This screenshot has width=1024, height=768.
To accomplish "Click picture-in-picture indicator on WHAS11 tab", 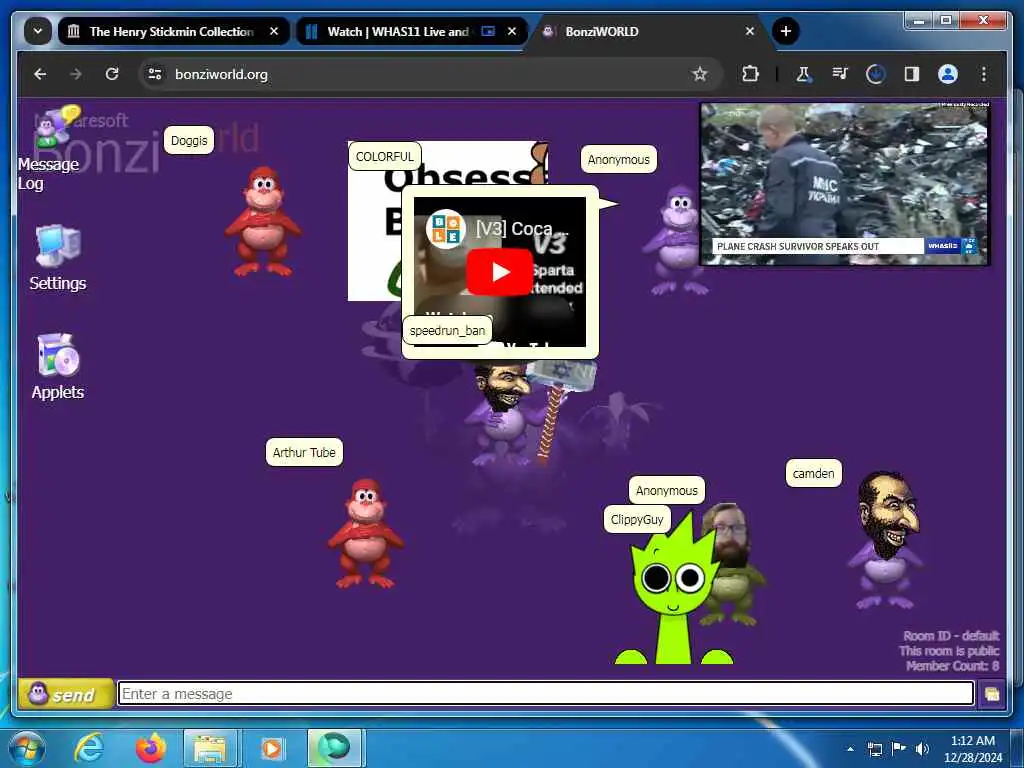I will [488, 31].
